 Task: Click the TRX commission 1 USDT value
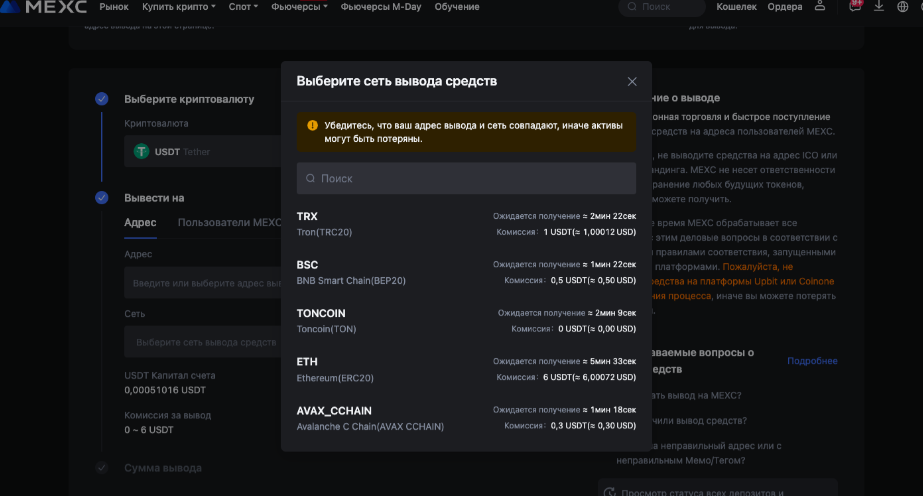coord(589,232)
